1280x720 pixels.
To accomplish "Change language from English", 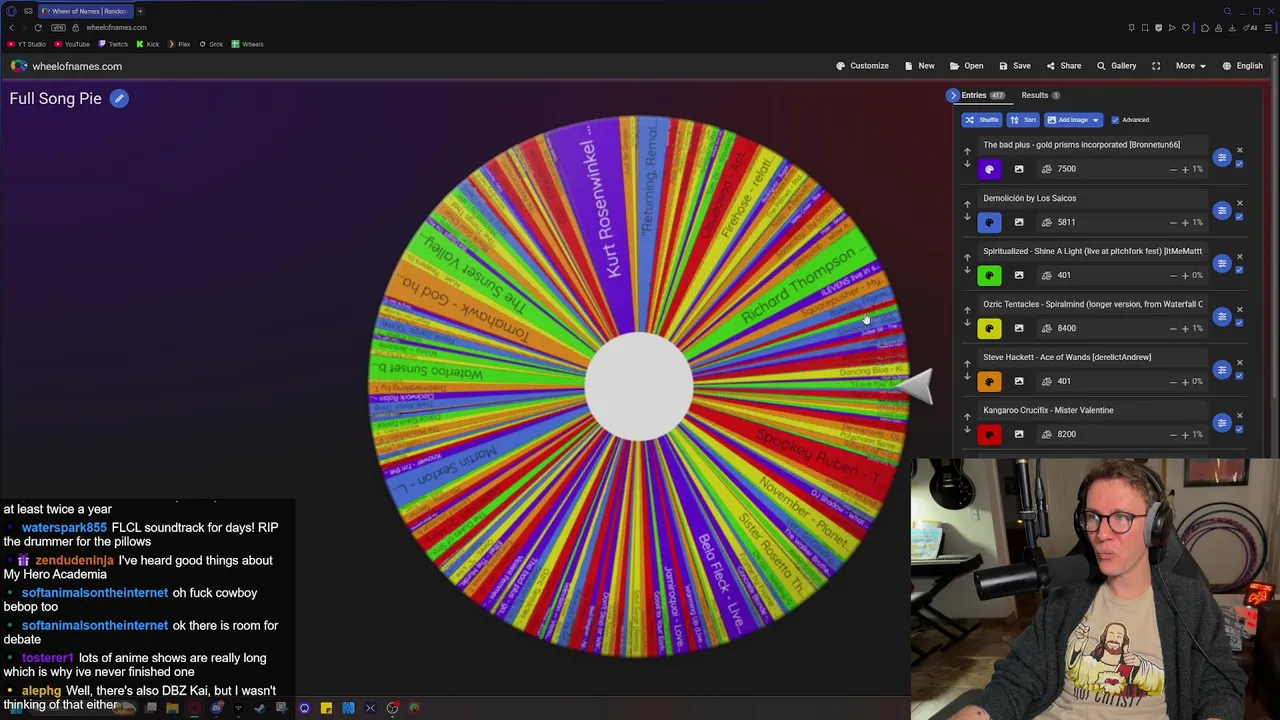I will [x=1241, y=66].
